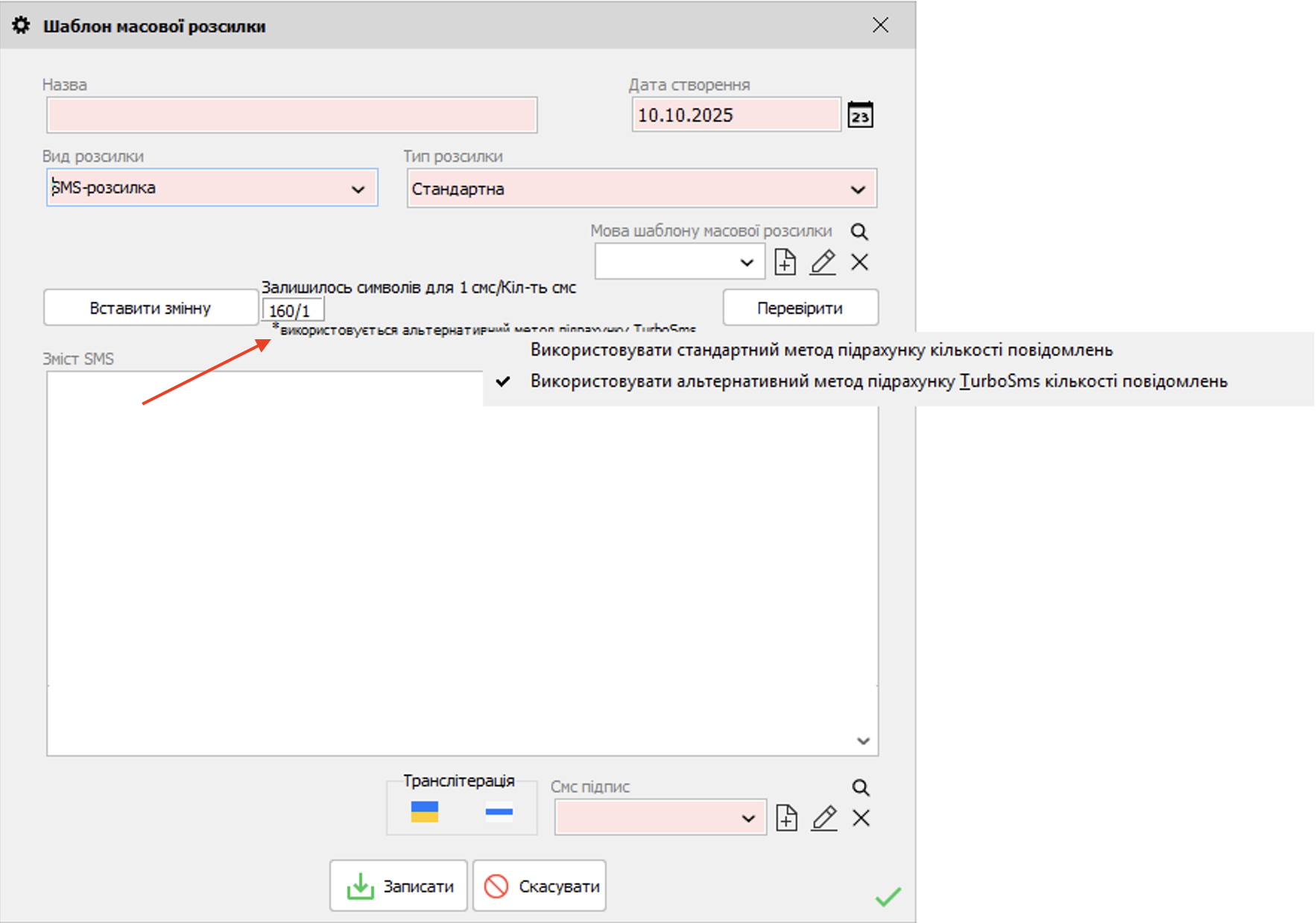This screenshot has width=1316, height=923.
Task: Click the Записати save button
Action: click(399, 886)
